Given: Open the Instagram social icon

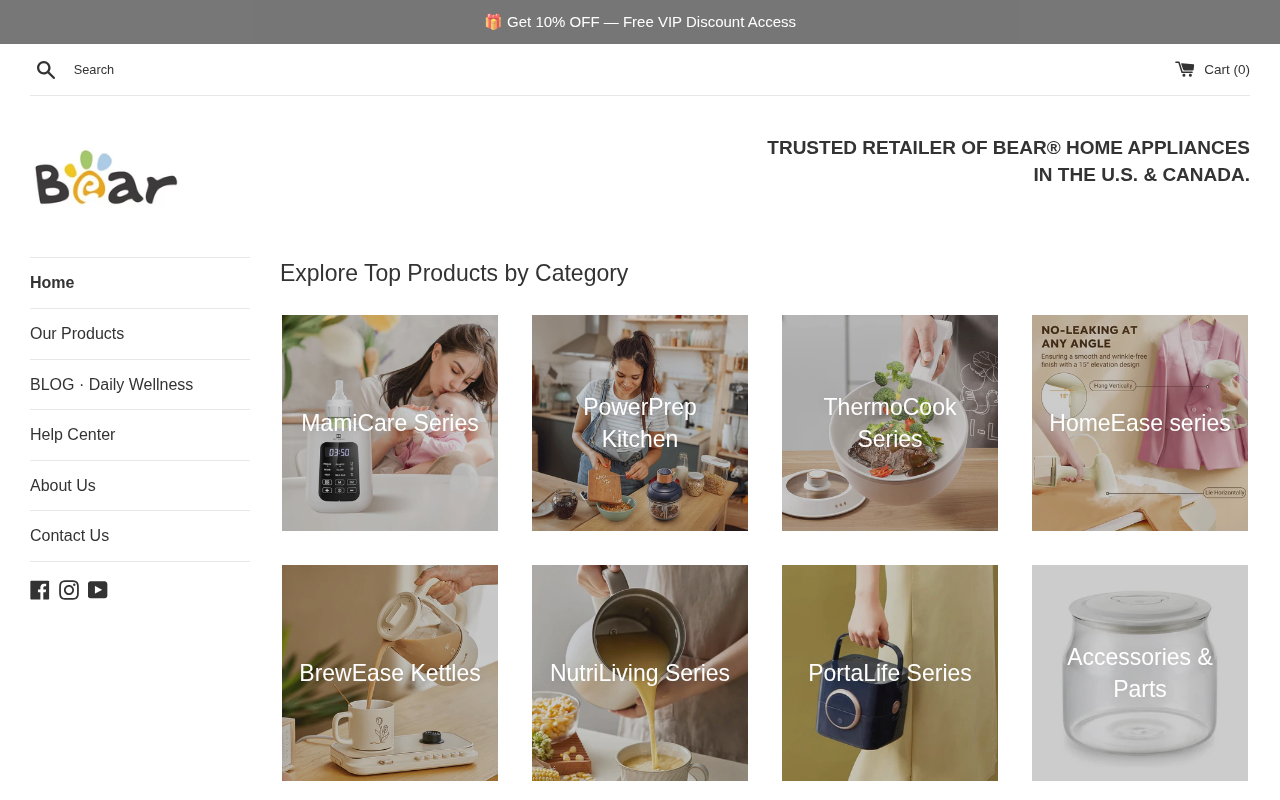Looking at the screenshot, I should click(x=69, y=590).
